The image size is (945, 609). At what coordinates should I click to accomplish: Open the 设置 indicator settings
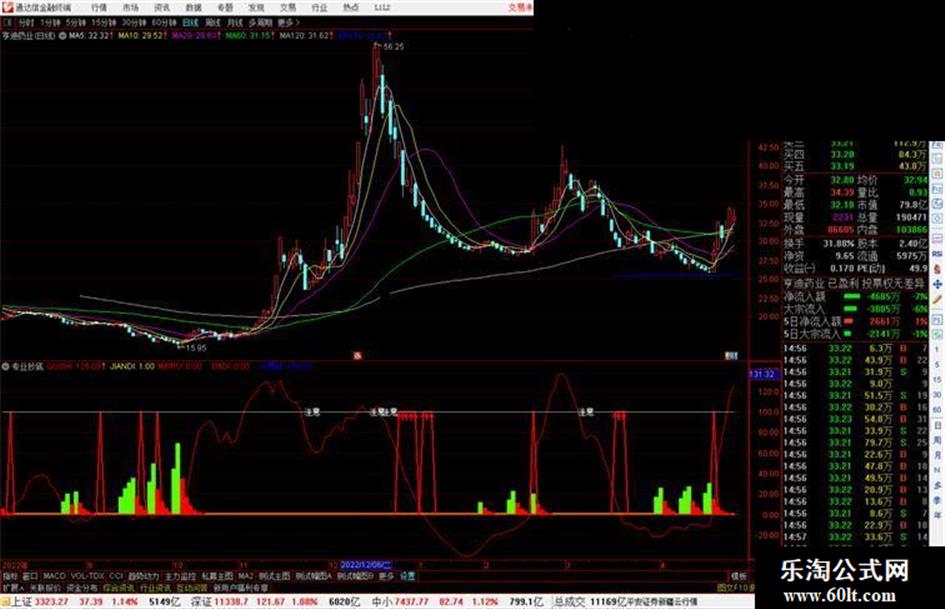(407, 576)
